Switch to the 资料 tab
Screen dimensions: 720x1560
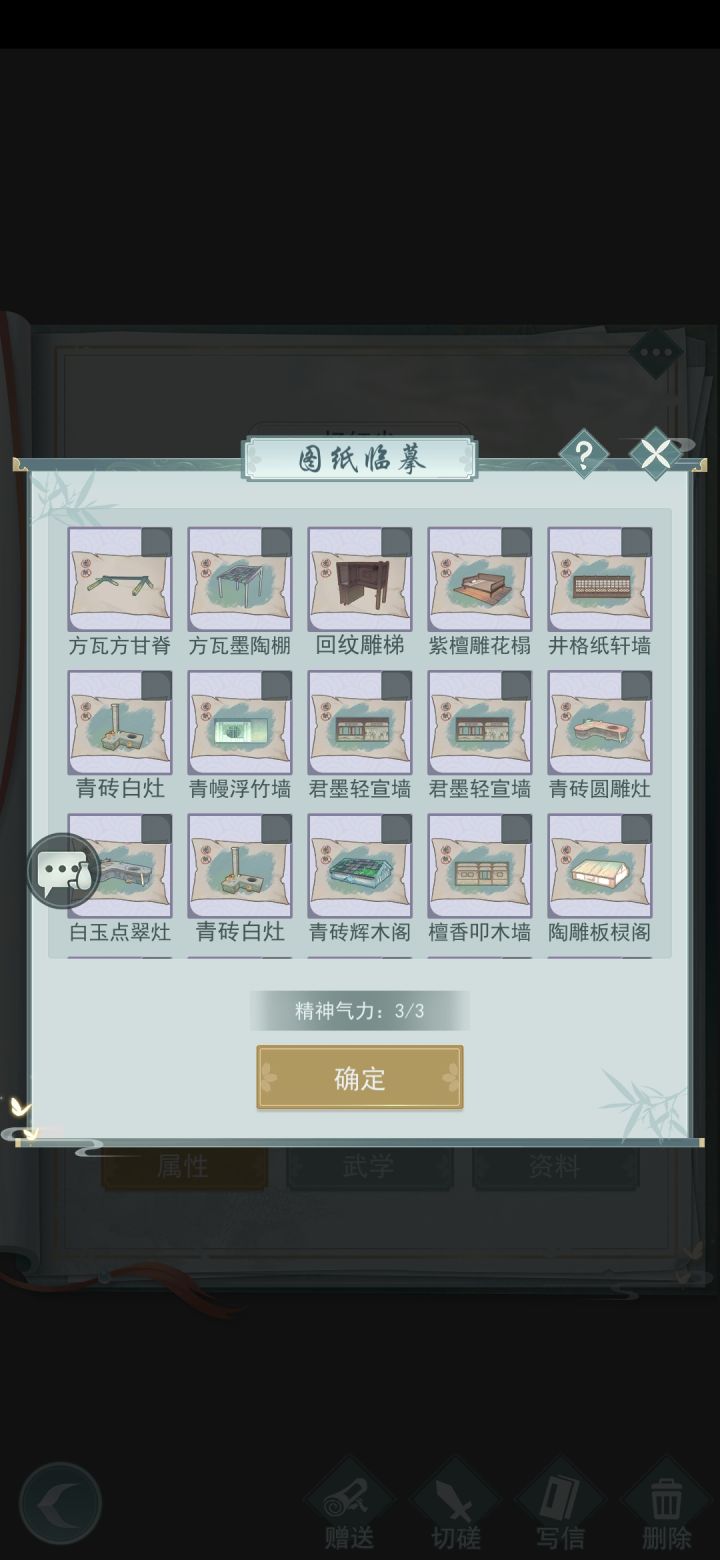tap(554, 1166)
